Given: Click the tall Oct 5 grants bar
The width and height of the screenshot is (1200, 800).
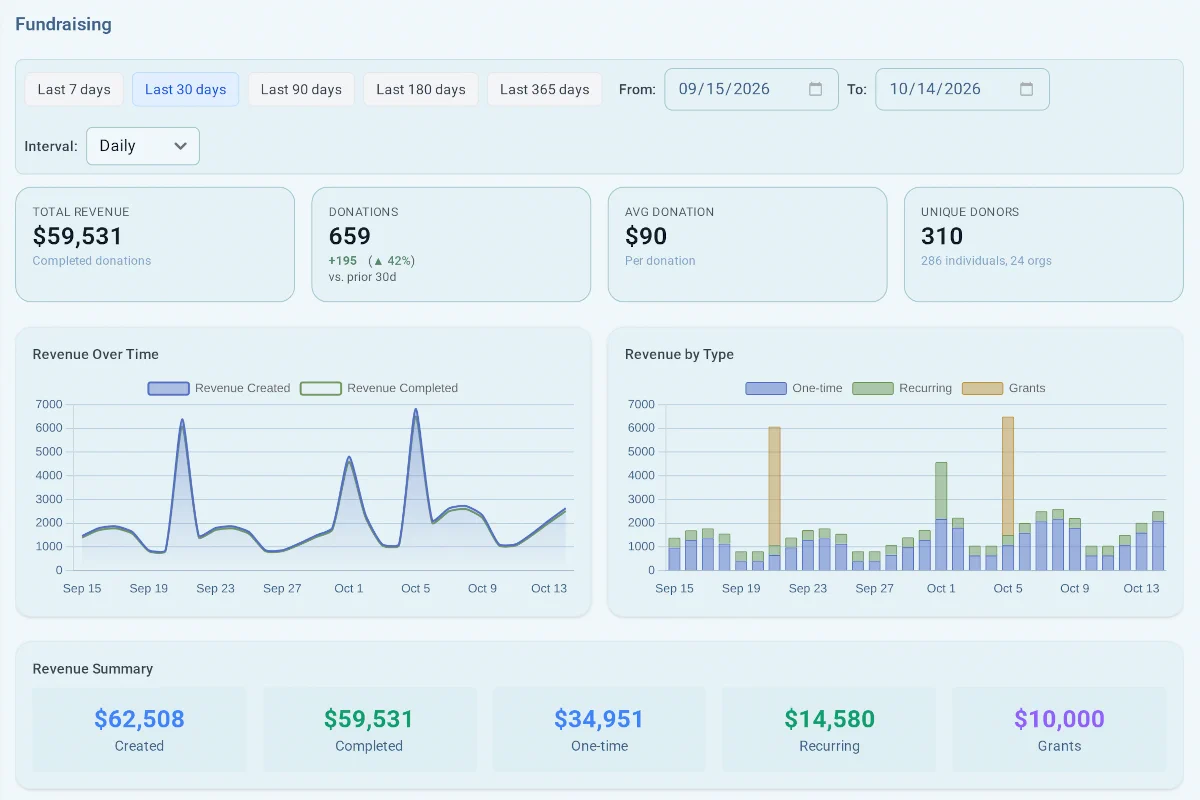Looking at the screenshot, I should [1008, 476].
